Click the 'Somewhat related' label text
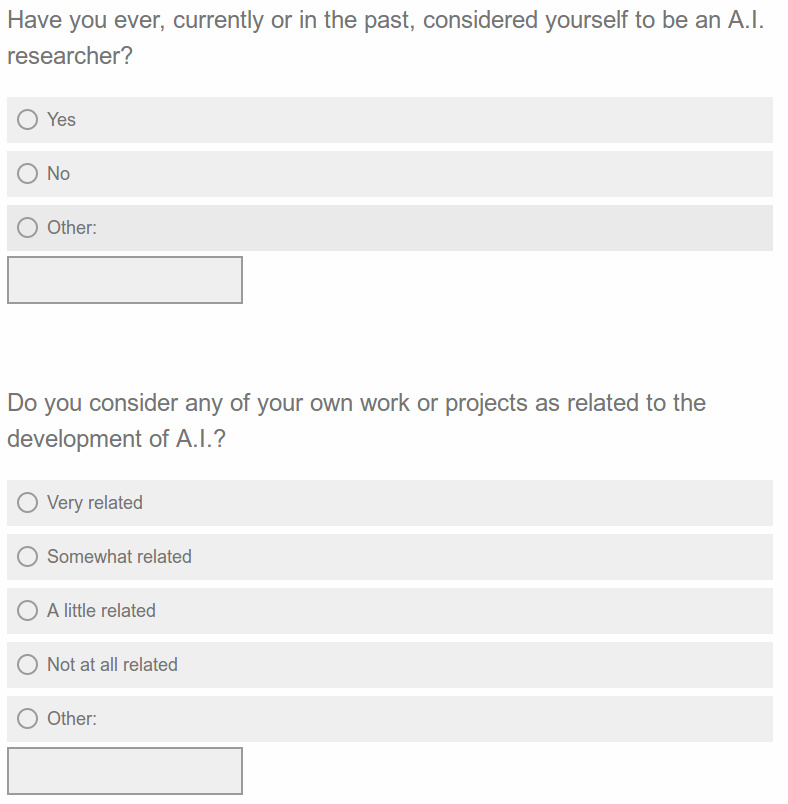Viewport: 788px width, 804px height. pos(119,556)
